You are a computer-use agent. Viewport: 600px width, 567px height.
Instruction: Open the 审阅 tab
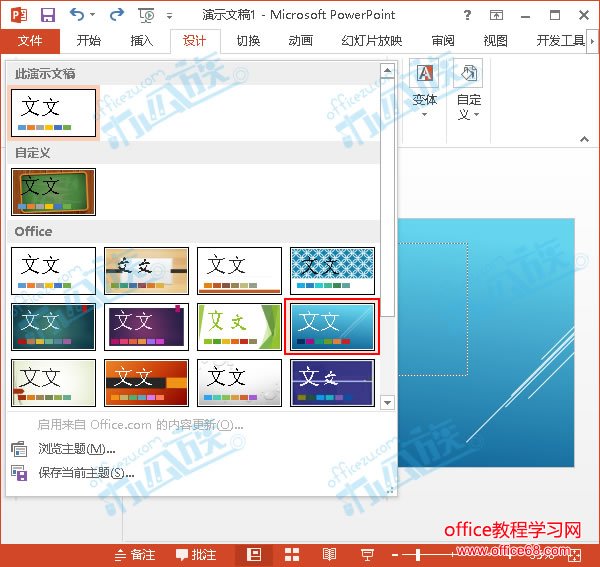443,41
